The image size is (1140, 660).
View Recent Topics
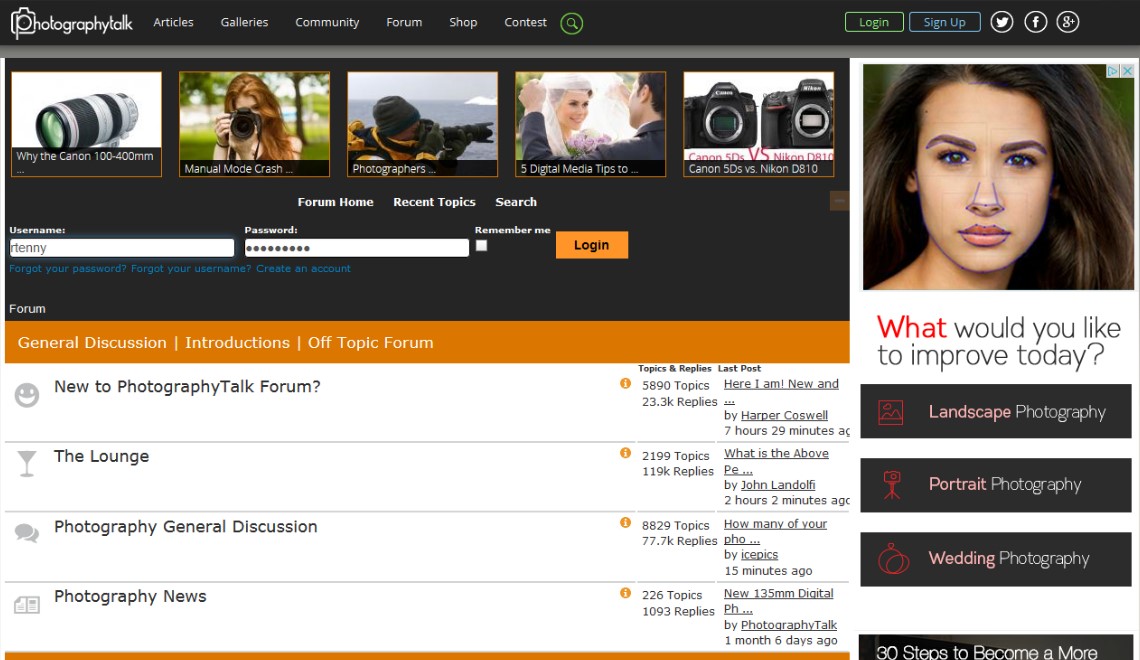click(434, 202)
